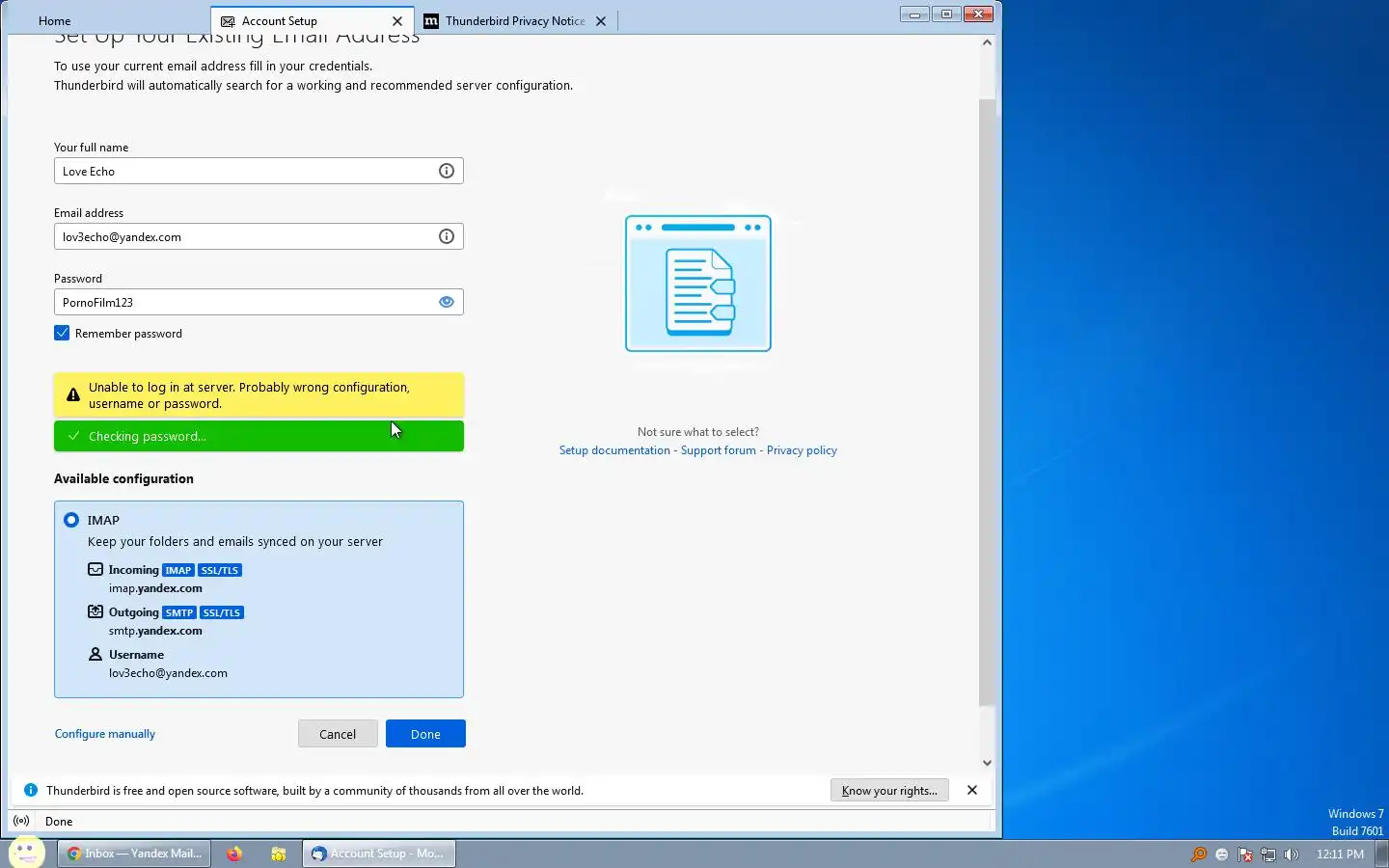The height and width of the screenshot is (868, 1389).
Task: Click the Incoming server envelope icon
Action: pyautogui.click(x=95, y=569)
